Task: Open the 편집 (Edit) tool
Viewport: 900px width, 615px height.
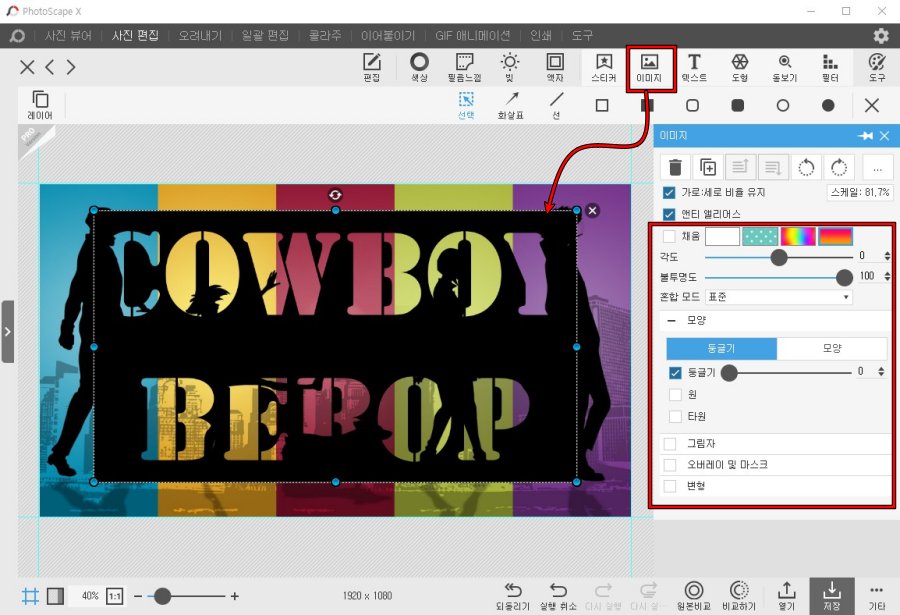Action: [x=371, y=67]
